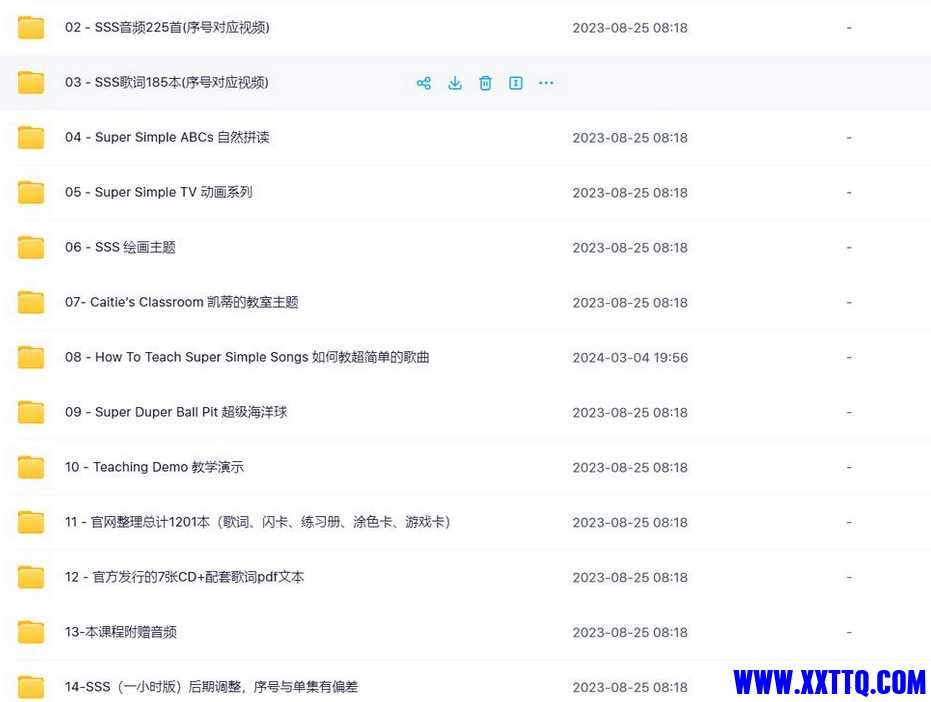The image size is (931, 702).
Task: Open folder name 10 - Teaching Demo 教学演示
Action: pos(154,467)
